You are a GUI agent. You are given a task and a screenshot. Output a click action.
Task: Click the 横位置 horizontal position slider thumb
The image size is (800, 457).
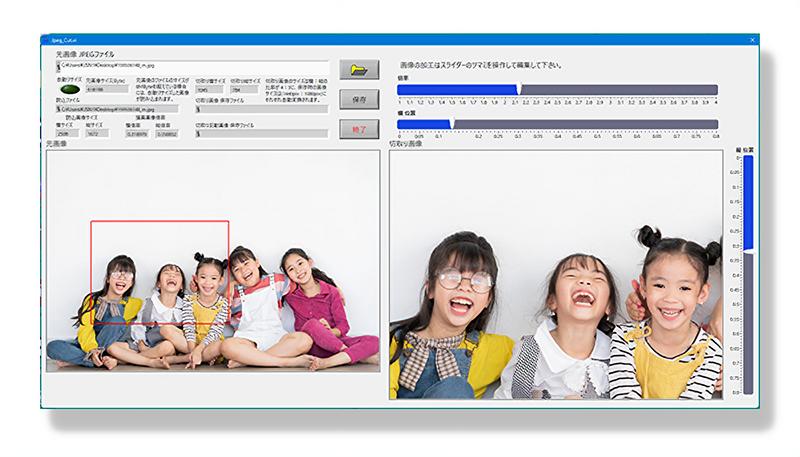(x=451, y=124)
